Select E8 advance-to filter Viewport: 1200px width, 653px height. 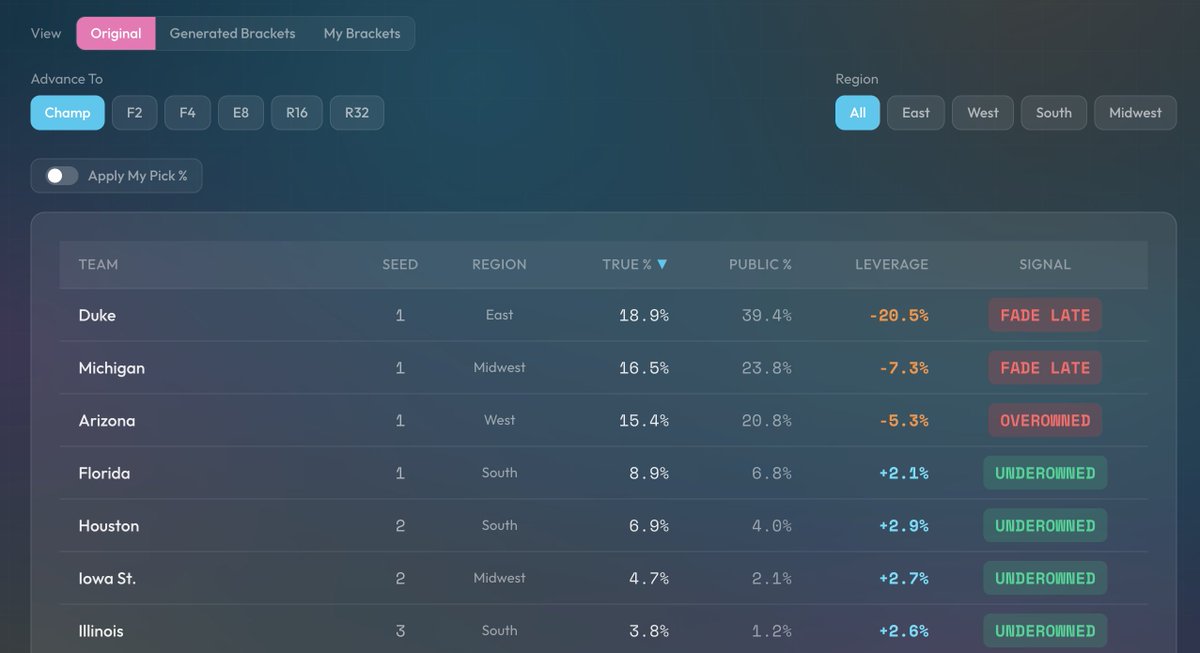(240, 113)
